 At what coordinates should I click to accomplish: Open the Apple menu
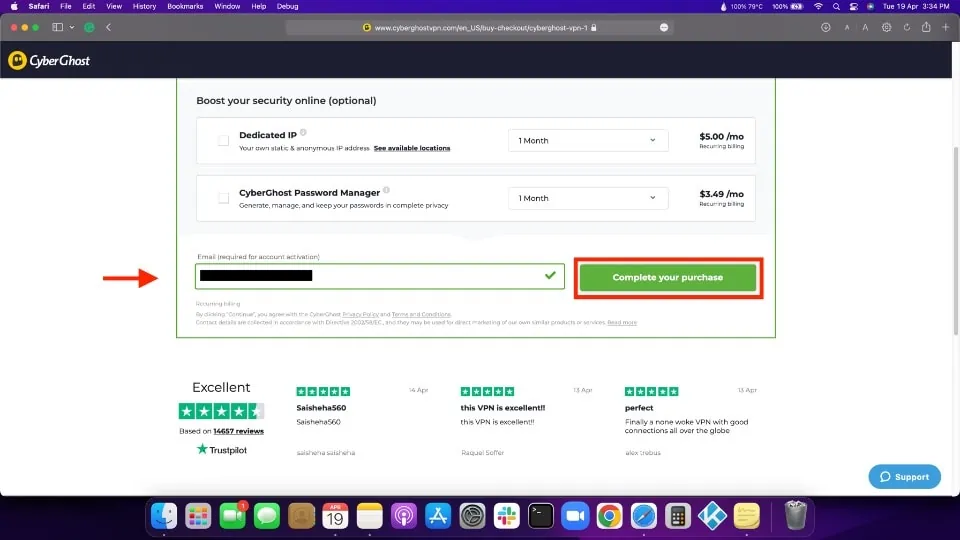tap(13, 6)
